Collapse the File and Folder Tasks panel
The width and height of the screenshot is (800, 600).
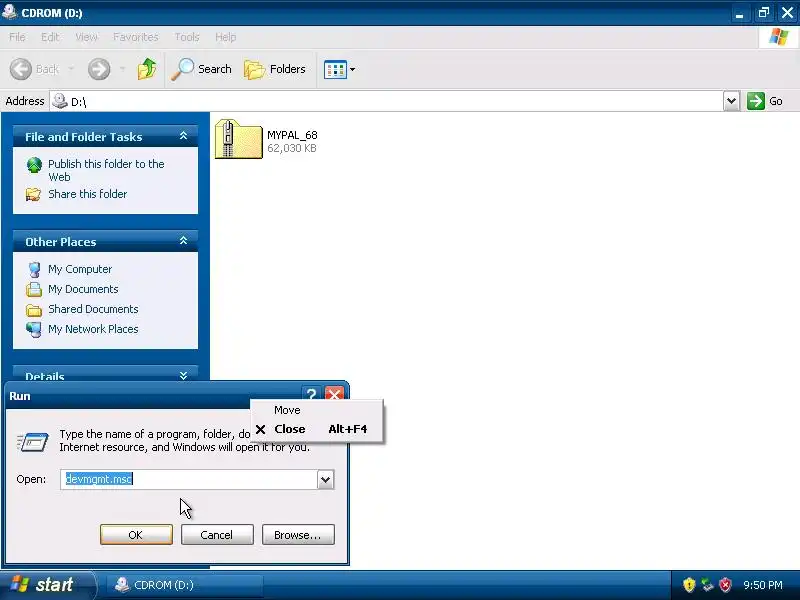184,136
